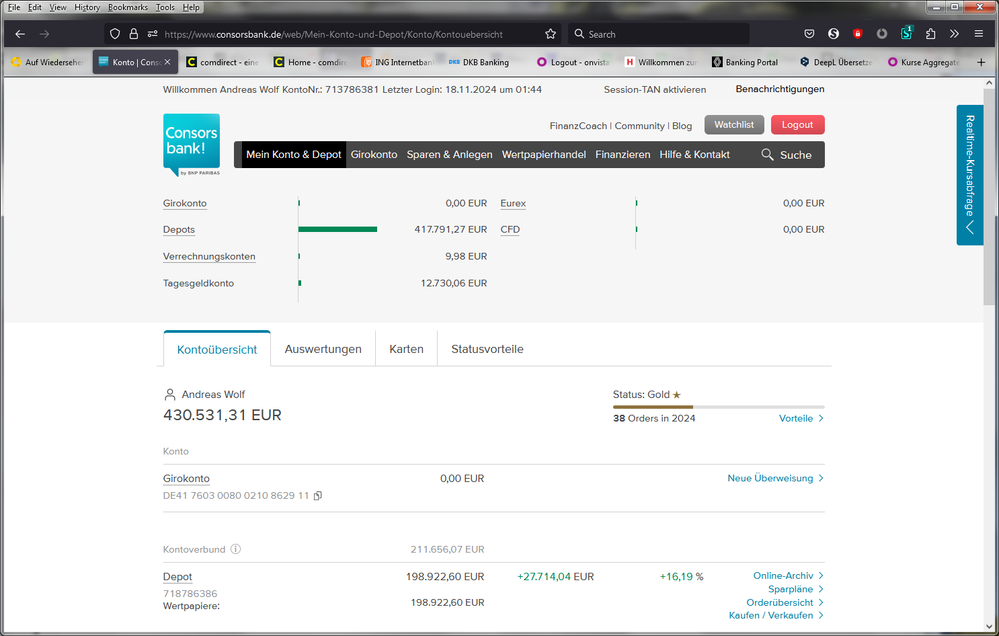Switch to the comdirect - eine browser tab

(x=222, y=62)
